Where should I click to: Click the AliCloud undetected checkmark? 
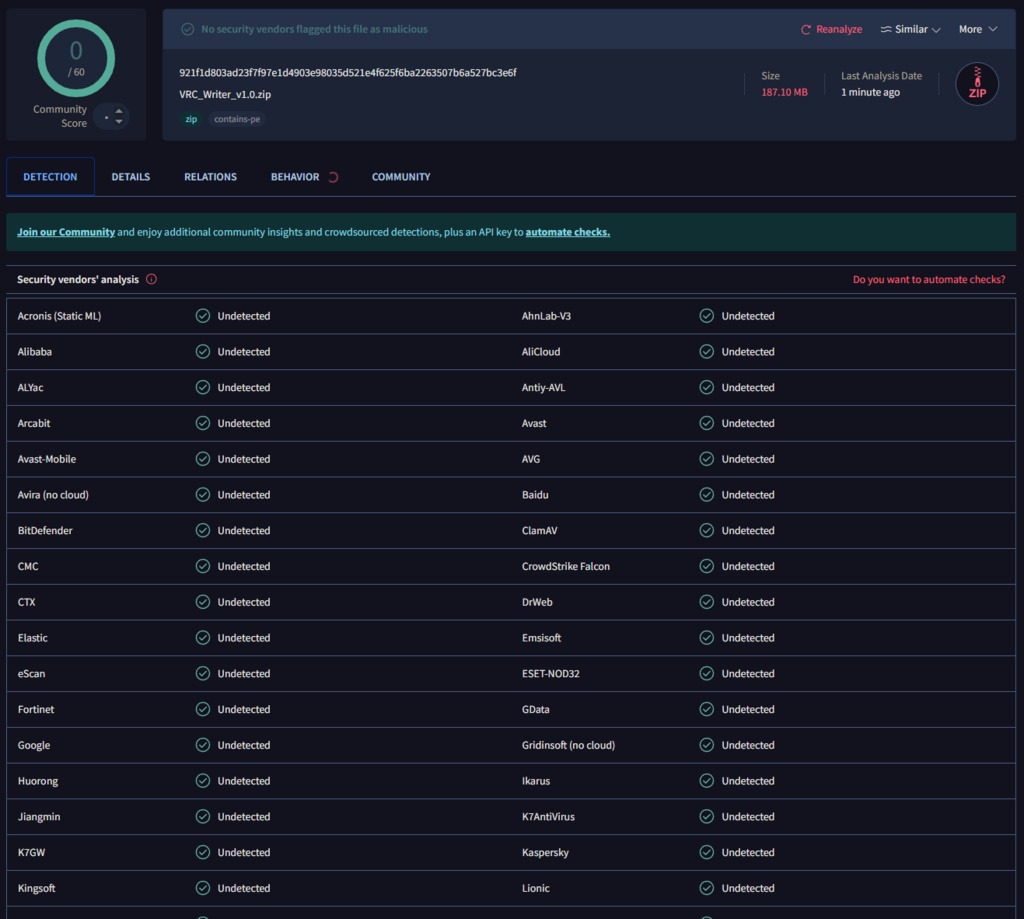click(x=707, y=351)
